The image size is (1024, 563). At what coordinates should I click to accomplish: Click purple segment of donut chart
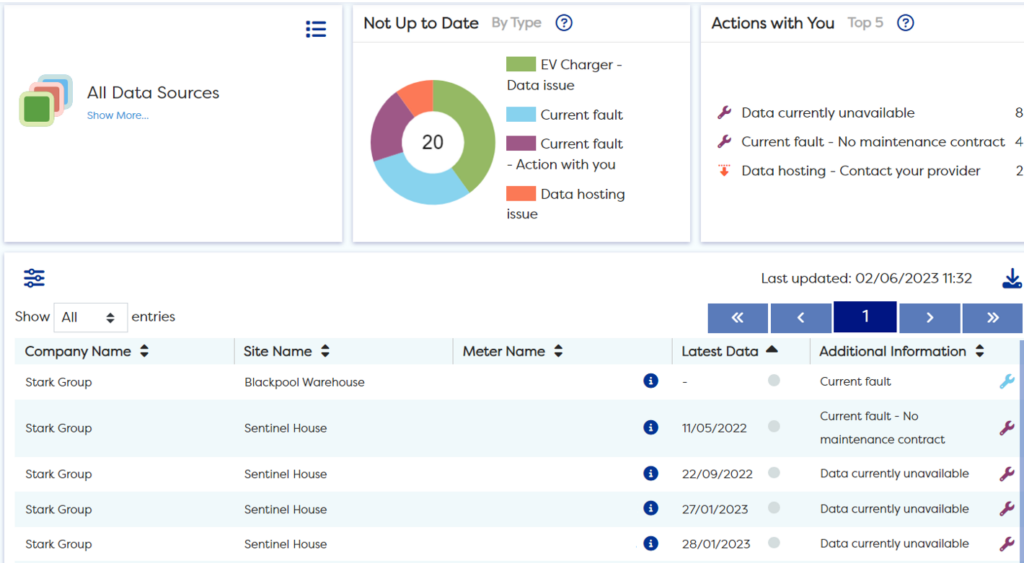[387, 130]
